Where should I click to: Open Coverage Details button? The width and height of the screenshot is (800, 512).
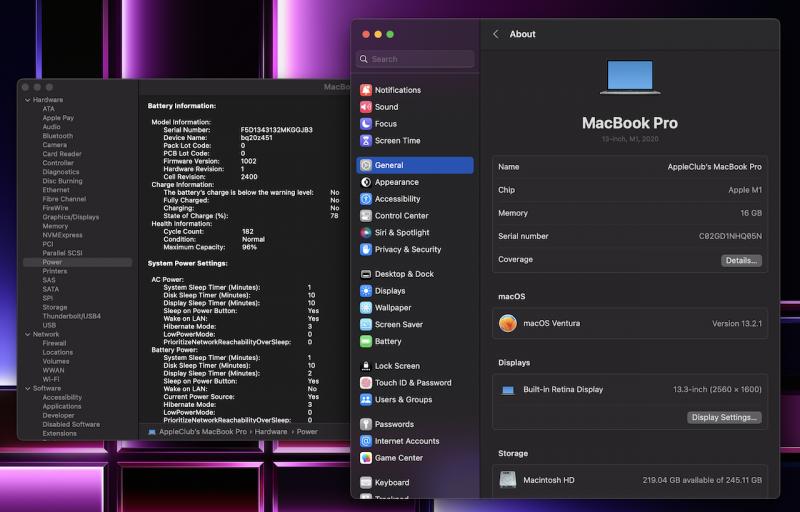[x=741, y=261]
